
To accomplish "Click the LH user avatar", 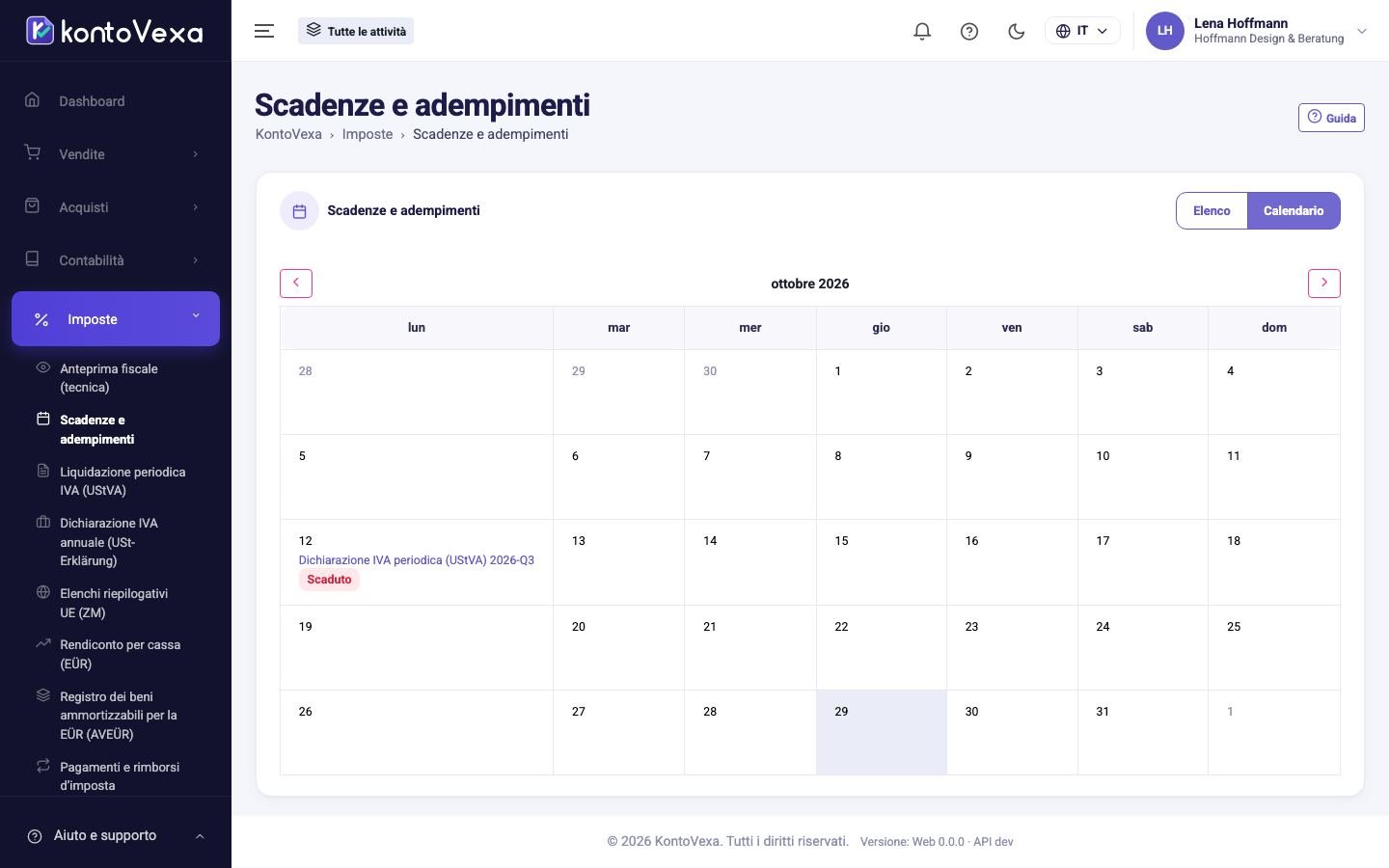I will click(x=1164, y=31).
